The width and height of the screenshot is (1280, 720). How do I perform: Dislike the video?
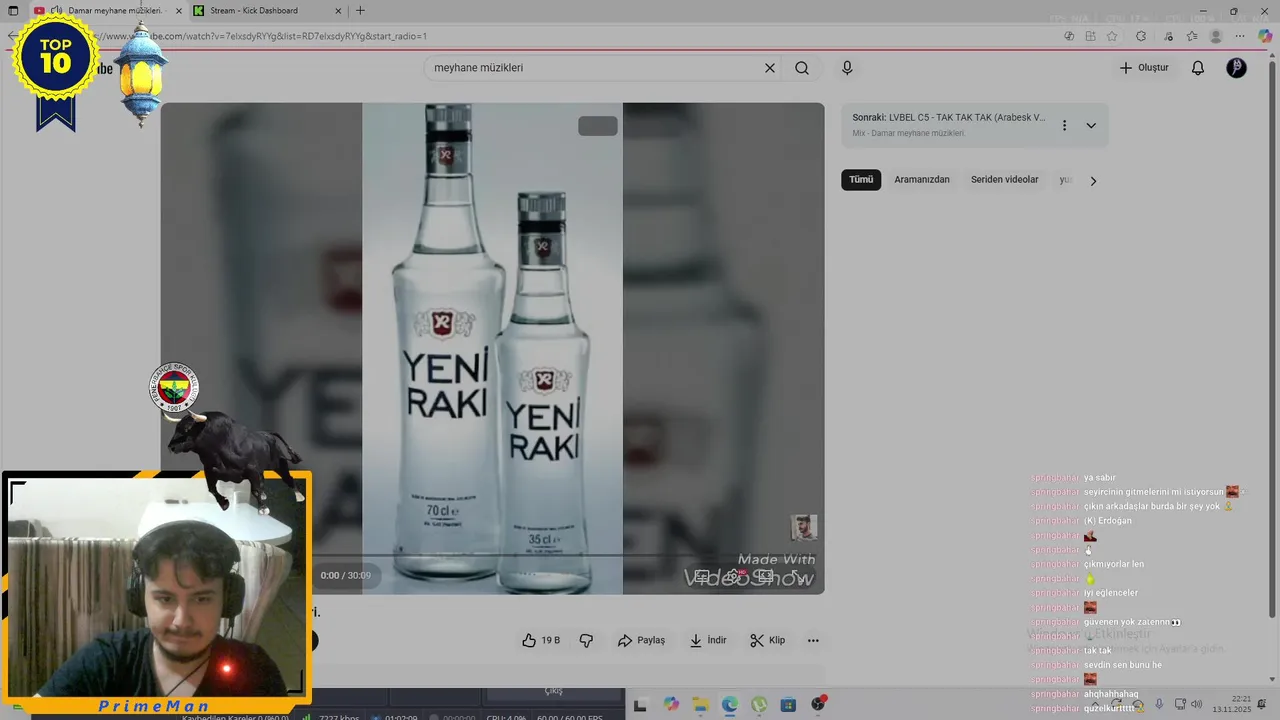click(586, 640)
